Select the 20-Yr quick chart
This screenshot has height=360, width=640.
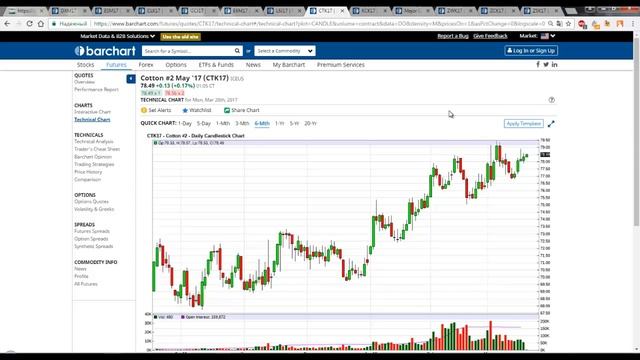coord(310,123)
